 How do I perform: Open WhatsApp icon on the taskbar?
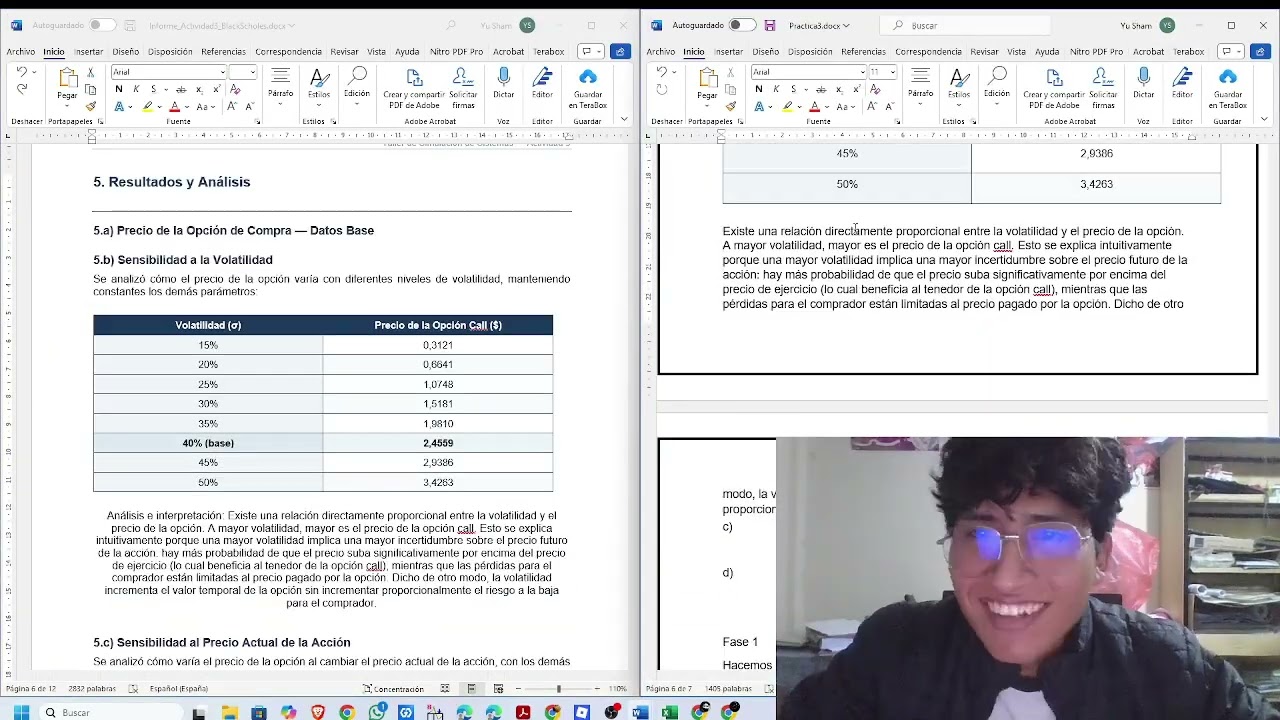377,712
